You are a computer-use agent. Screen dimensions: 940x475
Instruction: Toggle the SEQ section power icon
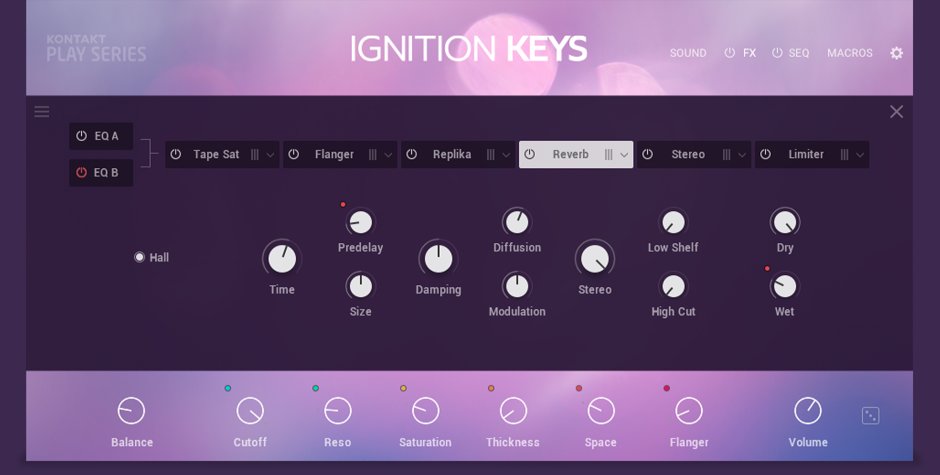pos(777,53)
